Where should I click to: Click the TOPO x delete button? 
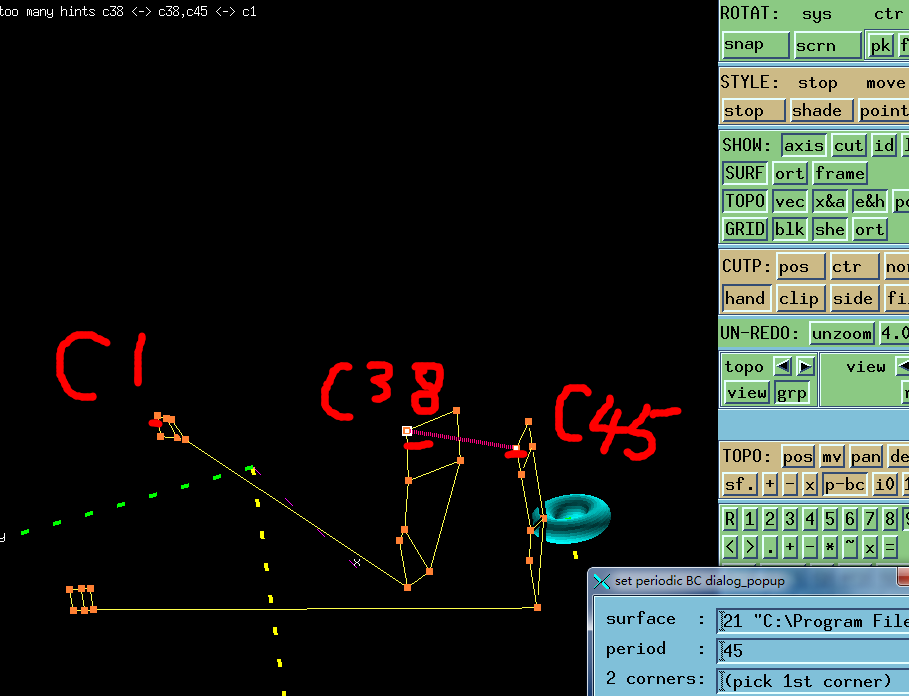(810, 484)
